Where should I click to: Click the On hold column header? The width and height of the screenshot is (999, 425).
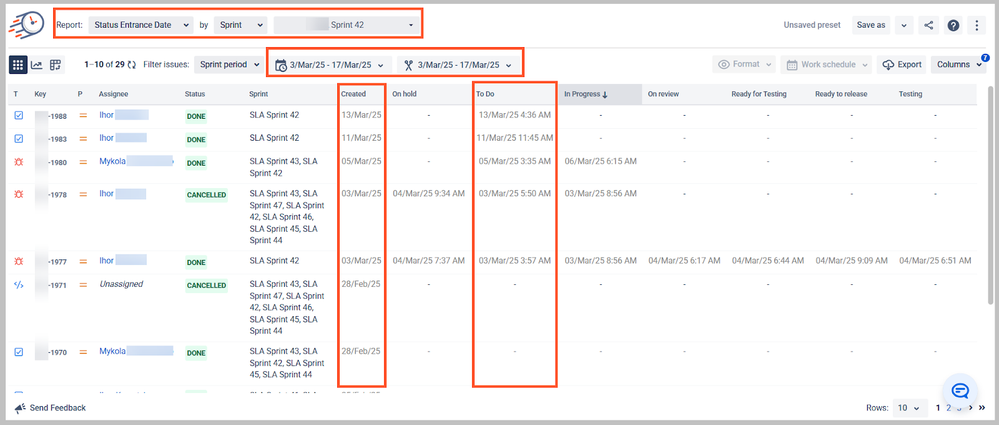click(405, 94)
